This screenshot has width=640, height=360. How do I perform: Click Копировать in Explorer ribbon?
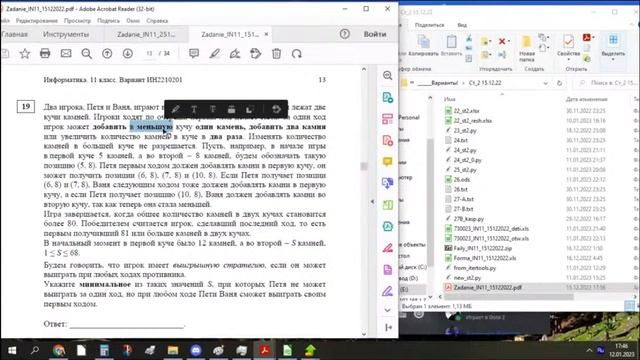coord(423,45)
